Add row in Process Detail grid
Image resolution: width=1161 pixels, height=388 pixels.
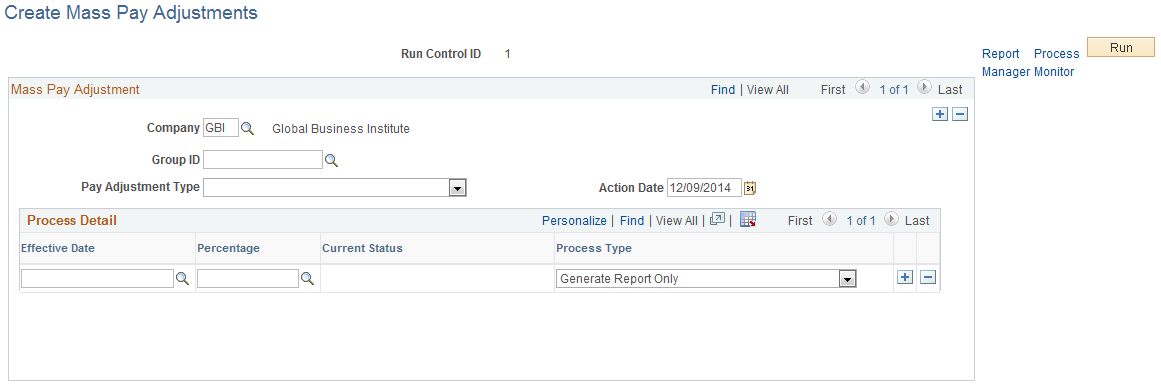pos(905,277)
